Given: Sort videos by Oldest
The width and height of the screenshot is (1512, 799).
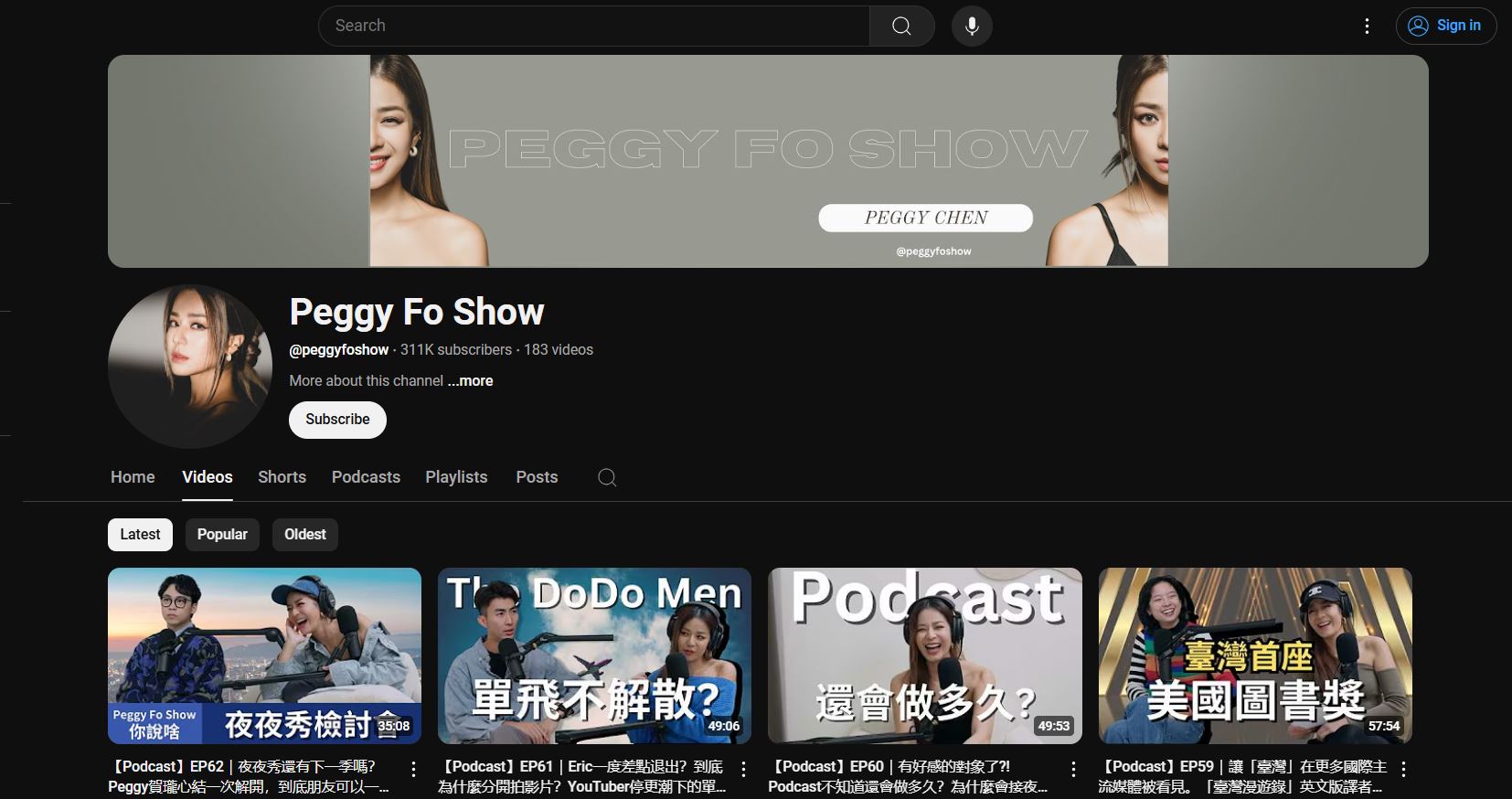Looking at the screenshot, I should click(305, 535).
